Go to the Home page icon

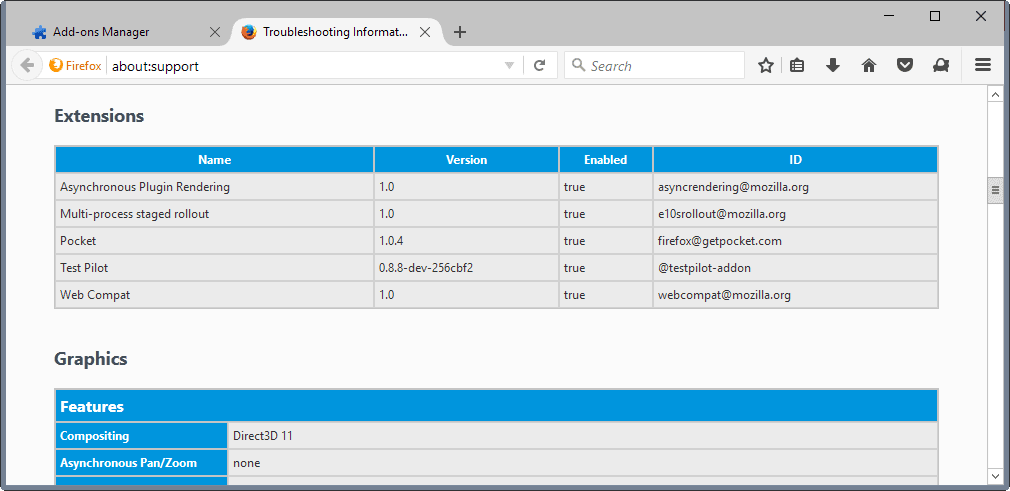(x=869, y=66)
